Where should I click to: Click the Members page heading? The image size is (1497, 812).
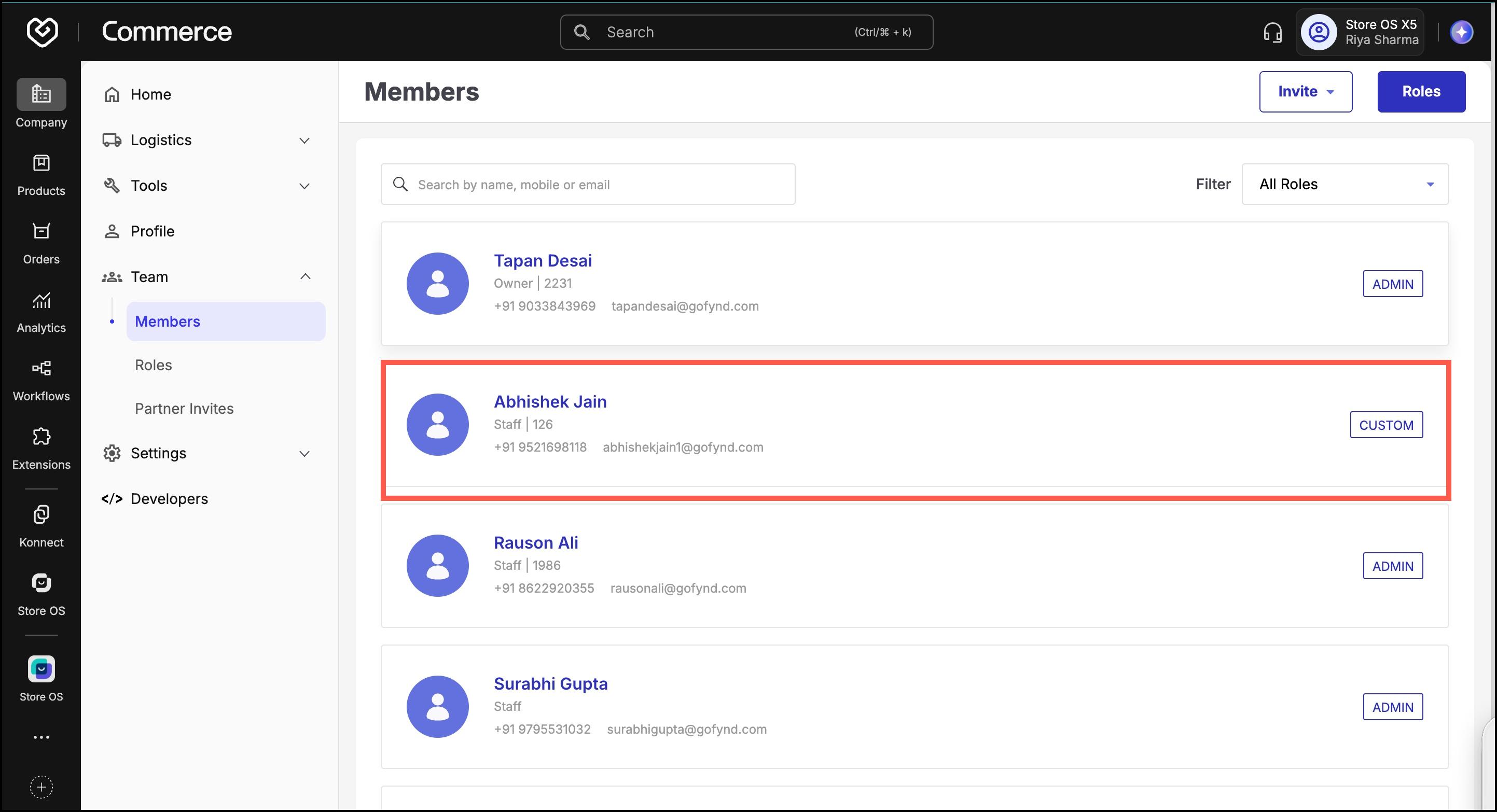pos(421,92)
